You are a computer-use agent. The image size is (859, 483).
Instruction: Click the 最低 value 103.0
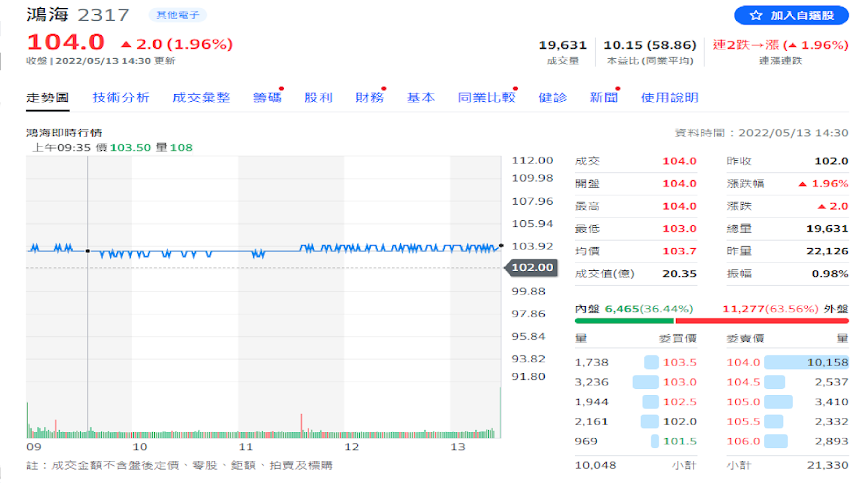tap(679, 228)
